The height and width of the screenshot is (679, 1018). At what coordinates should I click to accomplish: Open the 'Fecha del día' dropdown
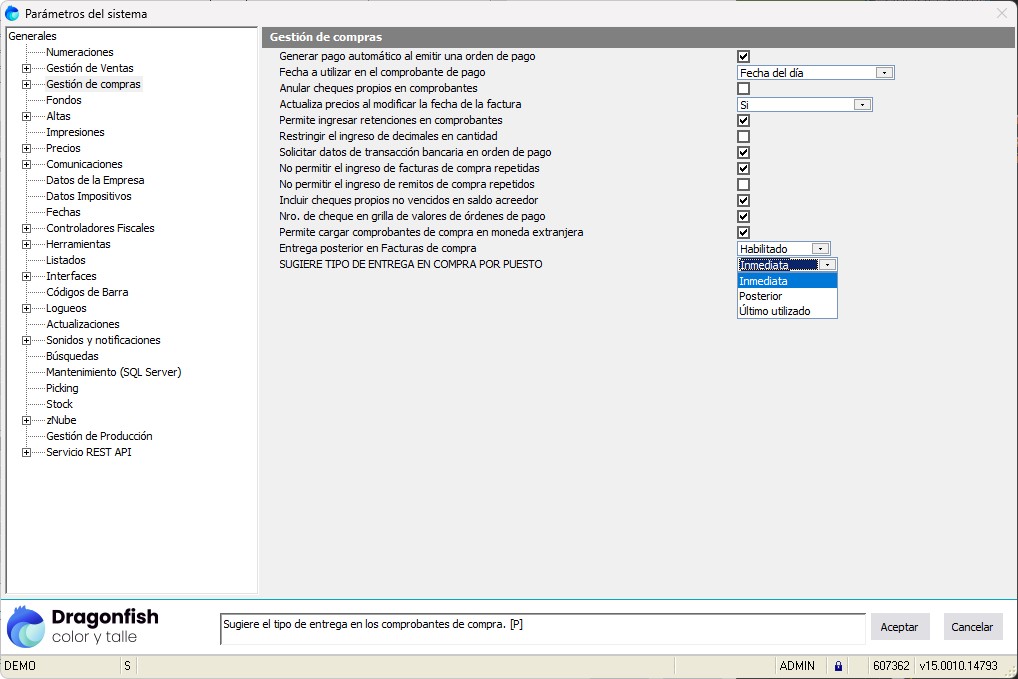coord(884,73)
